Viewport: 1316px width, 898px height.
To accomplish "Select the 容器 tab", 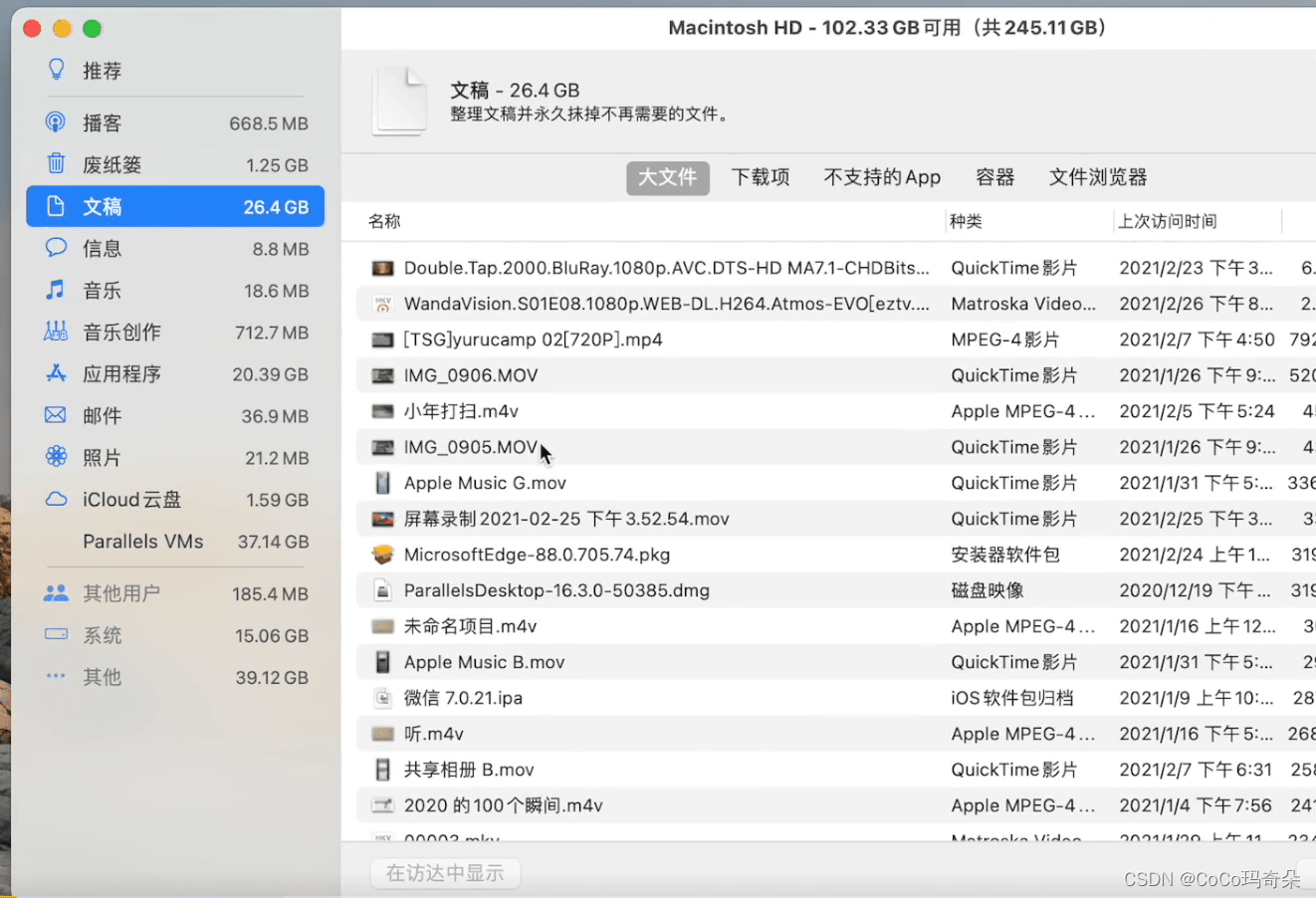I will click(994, 177).
